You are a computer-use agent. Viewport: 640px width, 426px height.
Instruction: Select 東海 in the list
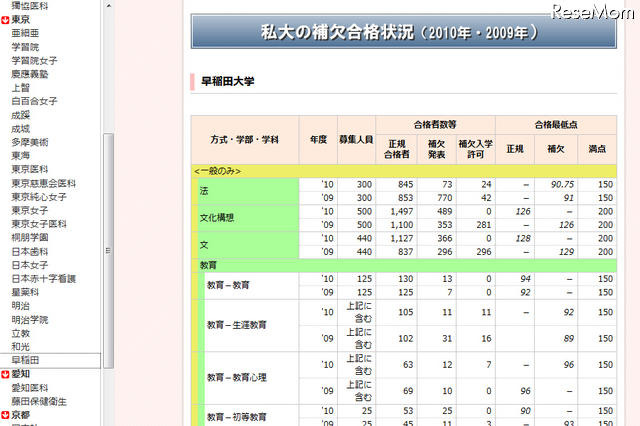click(x=20, y=155)
